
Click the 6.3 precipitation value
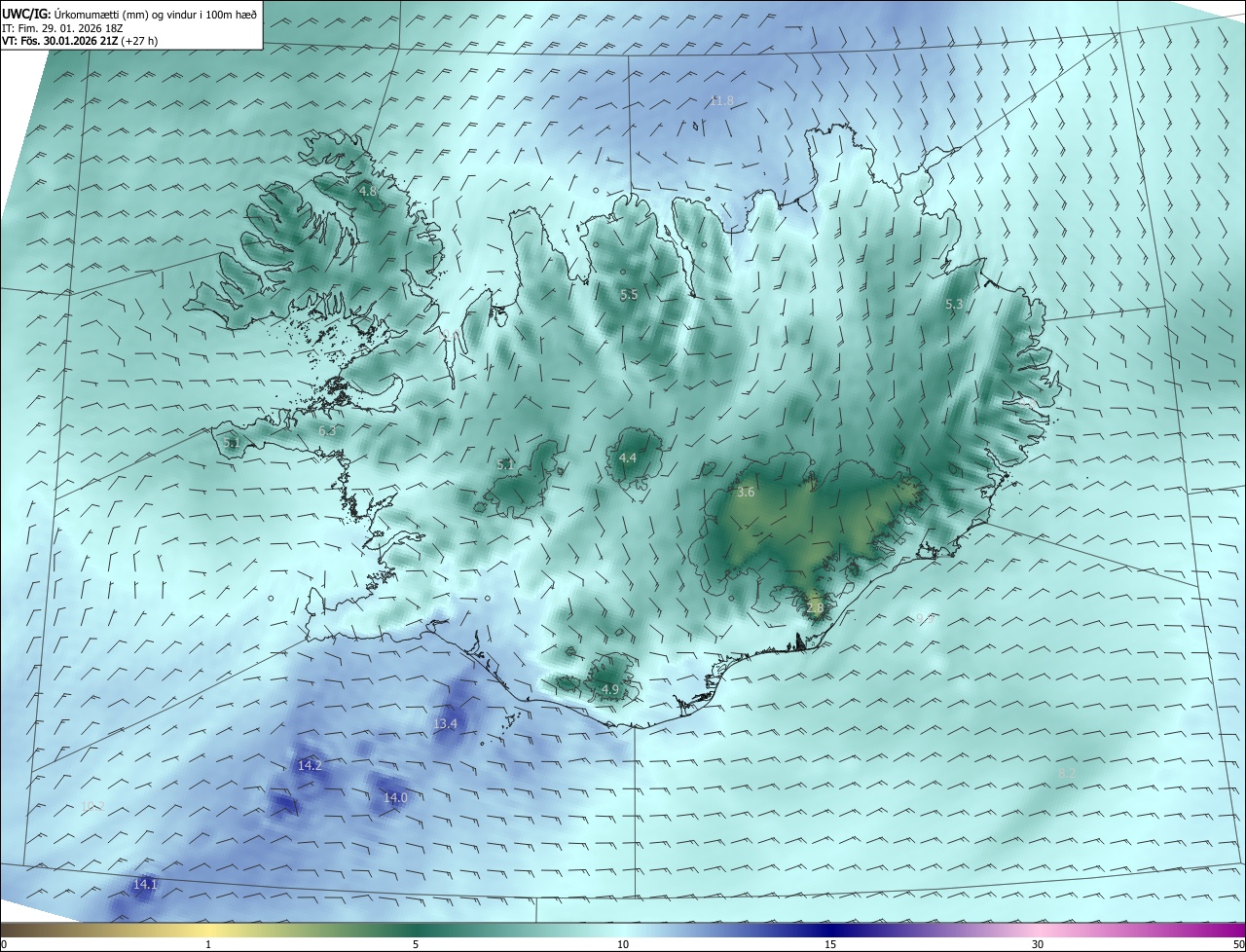point(327,430)
